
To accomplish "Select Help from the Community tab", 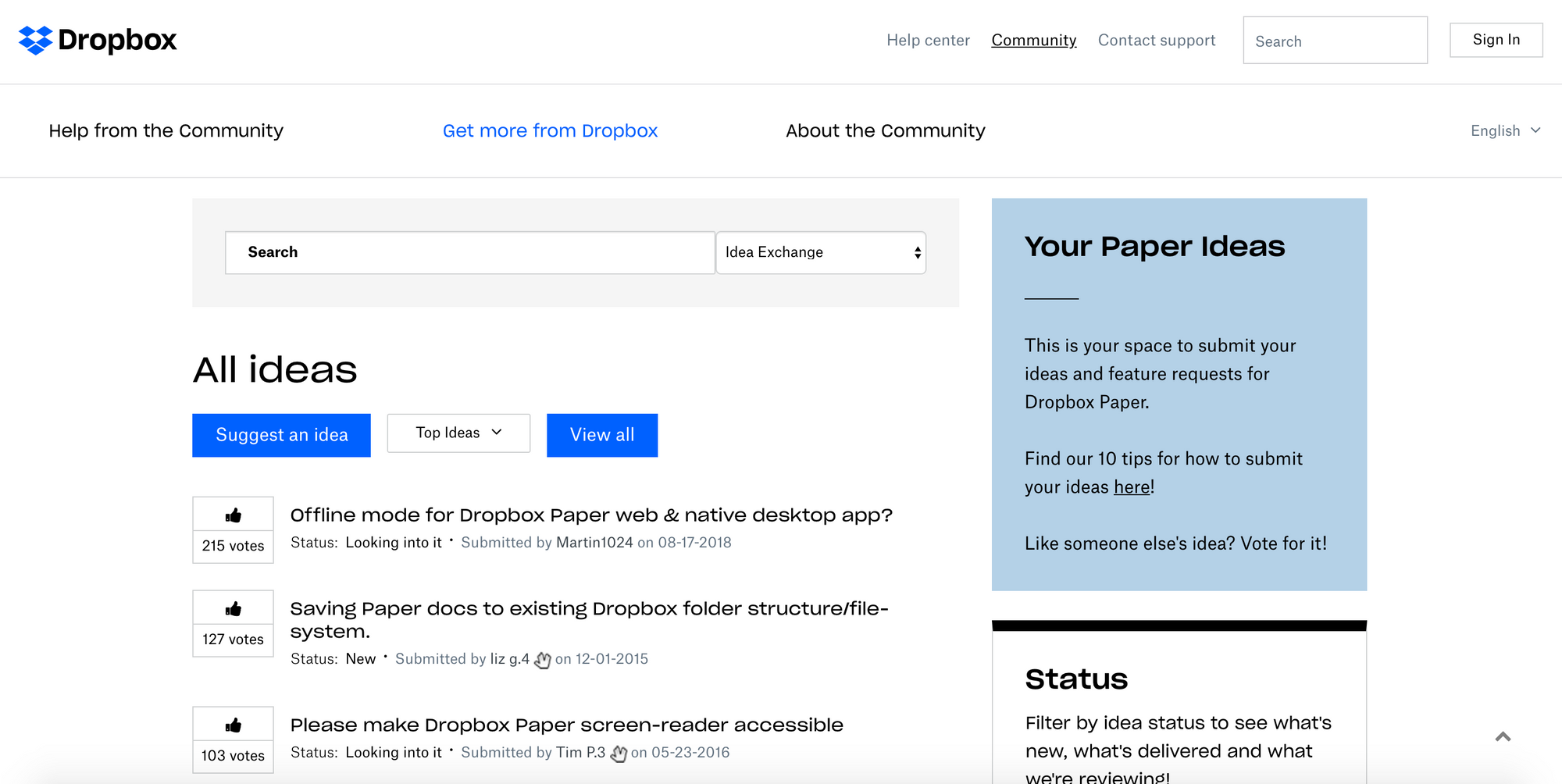I will pos(166,130).
